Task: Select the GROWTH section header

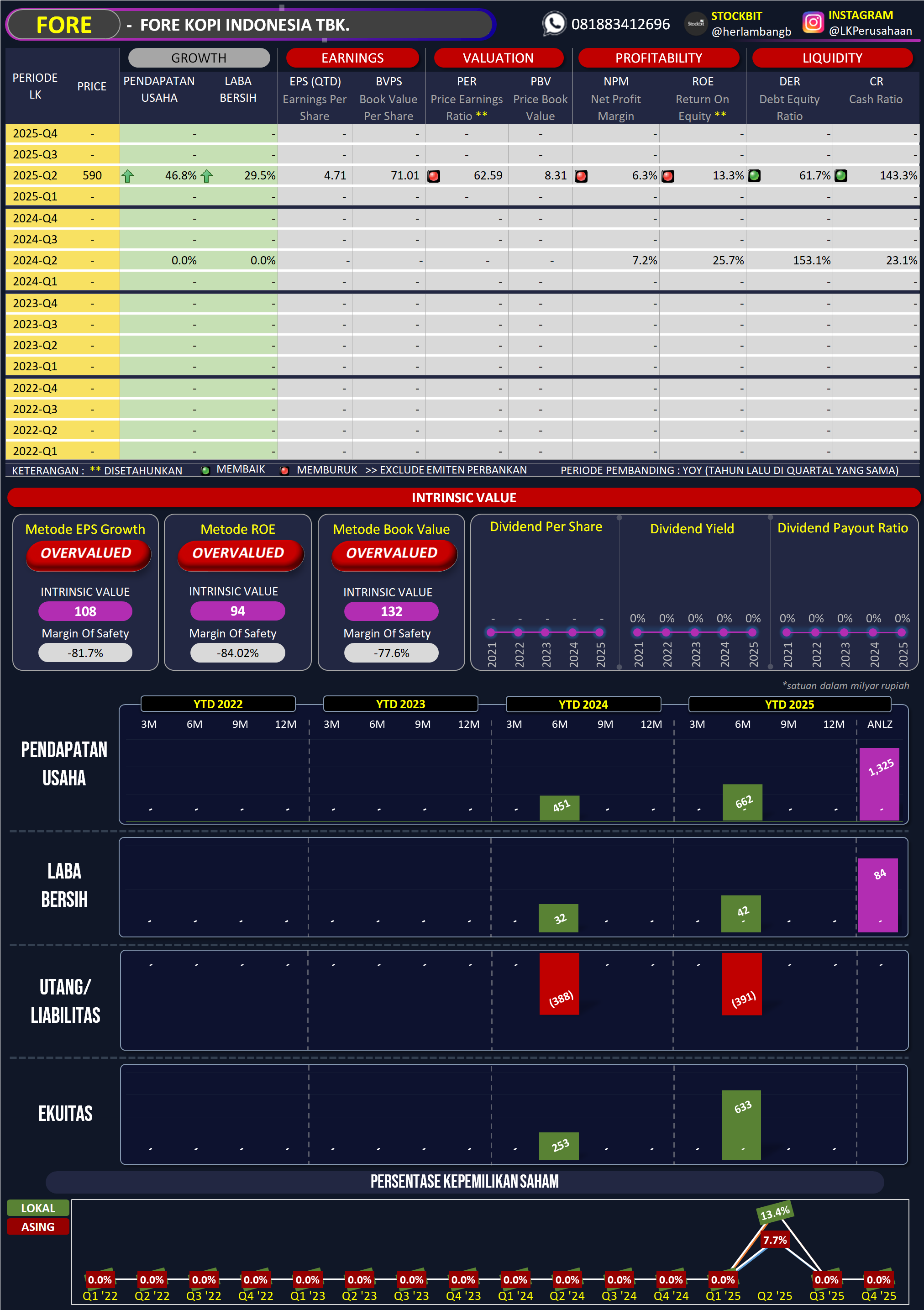Action: (199, 58)
